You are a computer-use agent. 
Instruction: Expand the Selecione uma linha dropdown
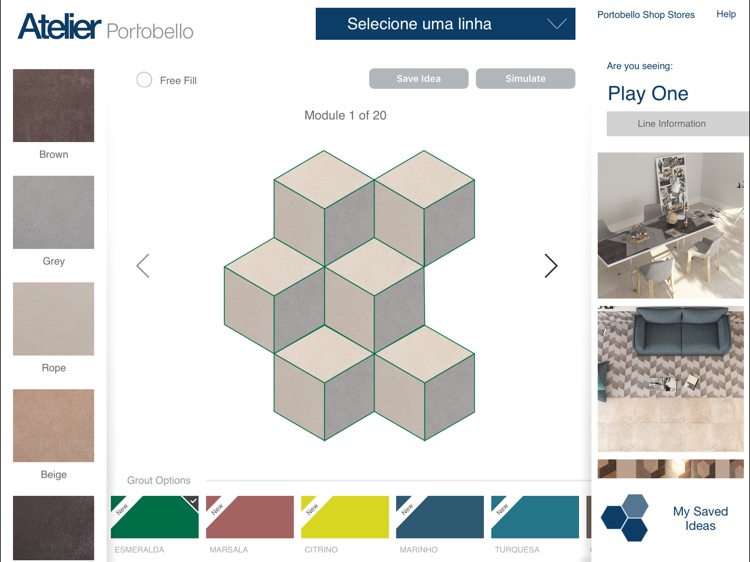[x=445, y=24]
